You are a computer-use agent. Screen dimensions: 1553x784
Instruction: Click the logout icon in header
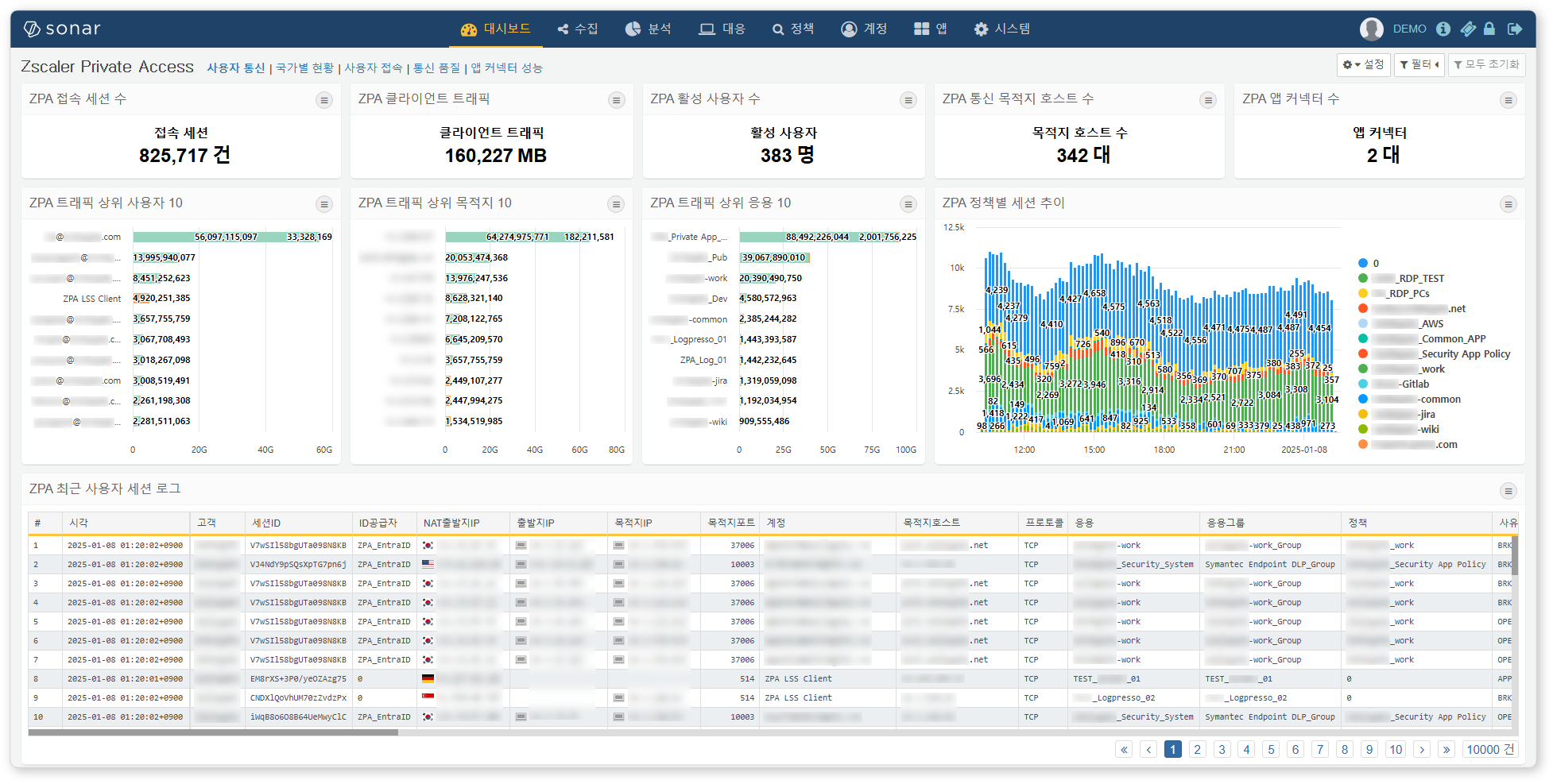pyautogui.click(x=1515, y=29)
